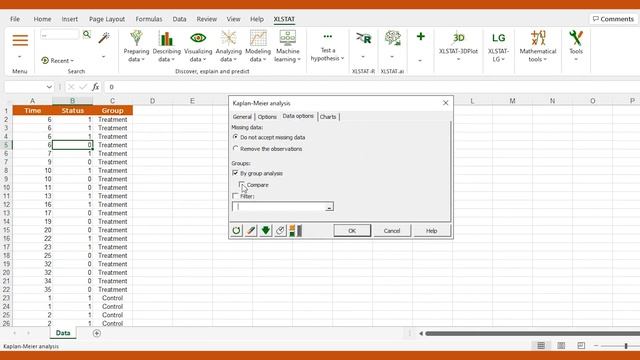The width and height of the screenshot is (640, 360).
Task: Select Do not accept missing data
Action: pyautogui.click(x=235, y=137)
